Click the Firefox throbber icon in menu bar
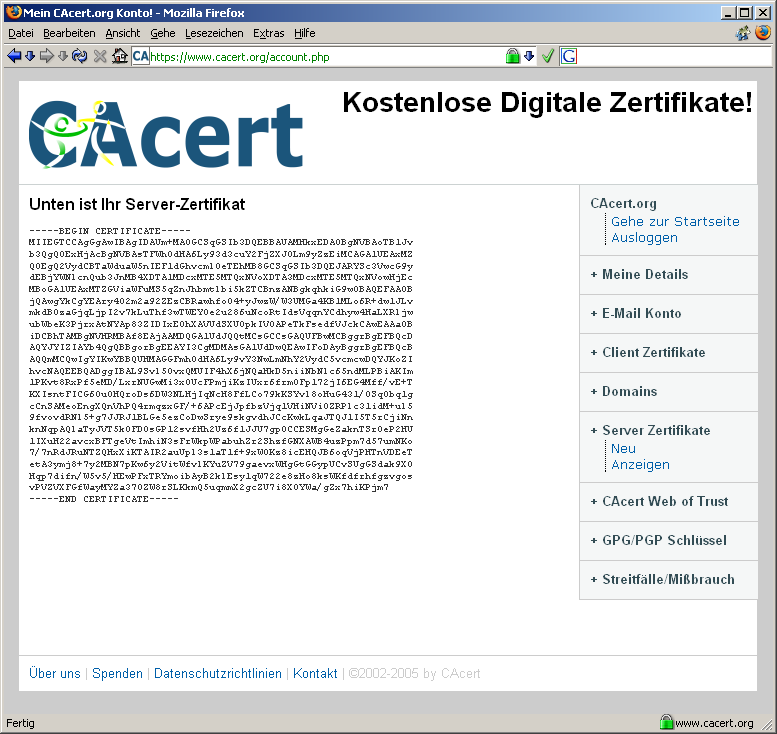 pos(763,33)
